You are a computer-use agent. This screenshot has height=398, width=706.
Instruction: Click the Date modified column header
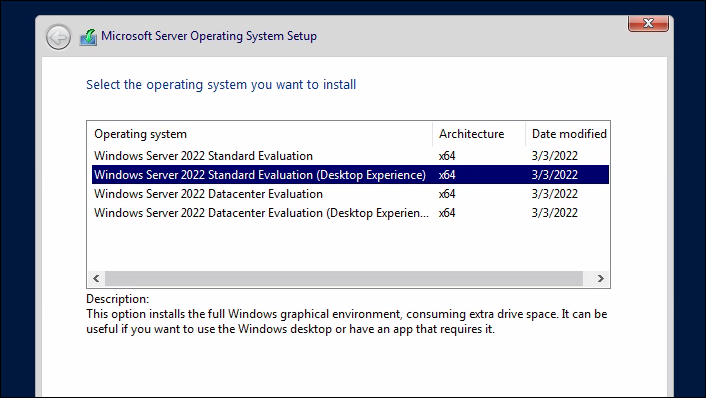(568, 134)
